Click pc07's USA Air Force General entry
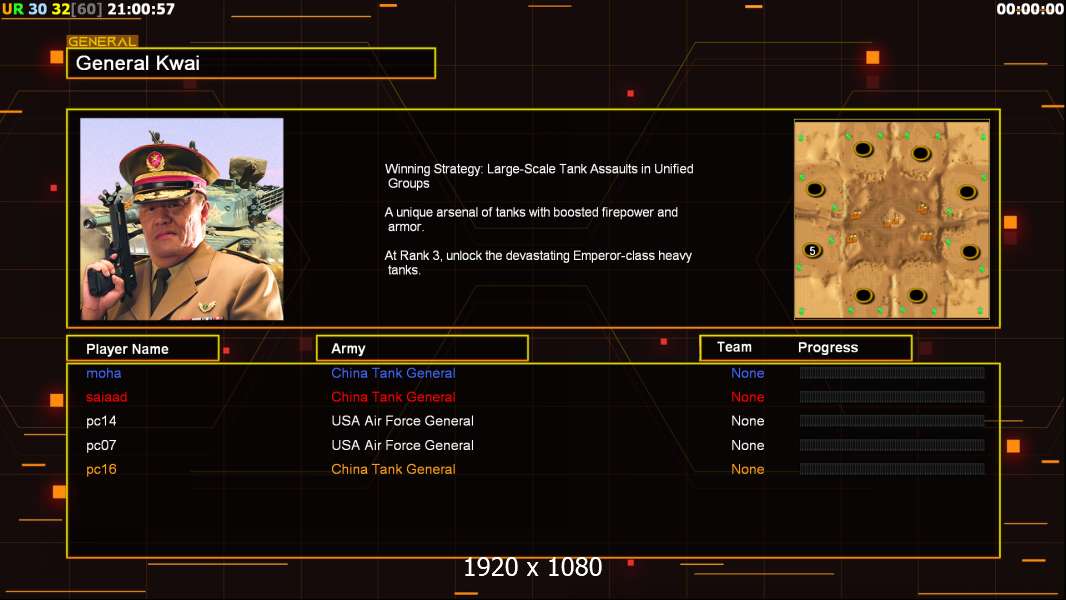The image size is (1066, 600). (402, 446)
